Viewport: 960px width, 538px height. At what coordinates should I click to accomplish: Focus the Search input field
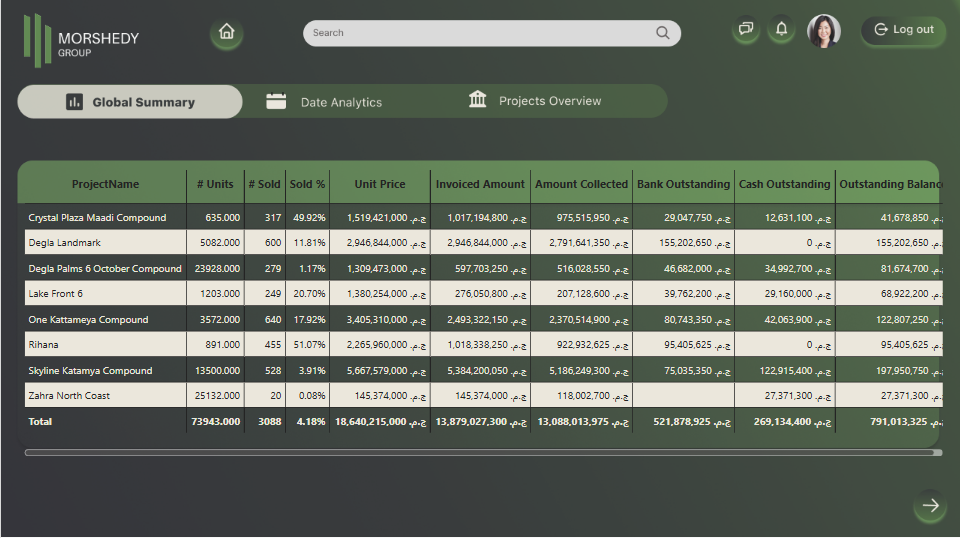click(x=492, y=33)
